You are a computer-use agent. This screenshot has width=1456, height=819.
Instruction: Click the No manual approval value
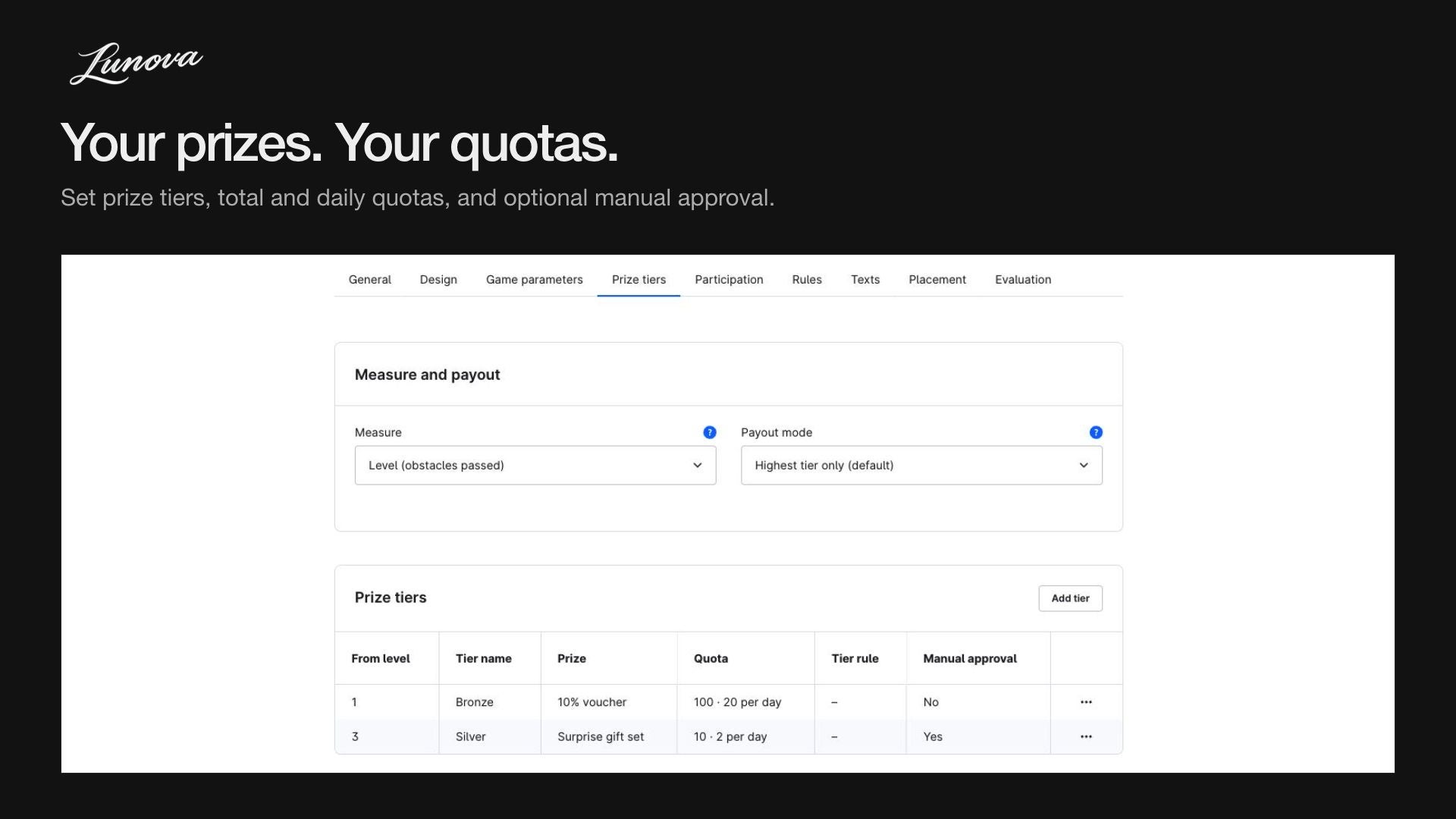point(931,702)
